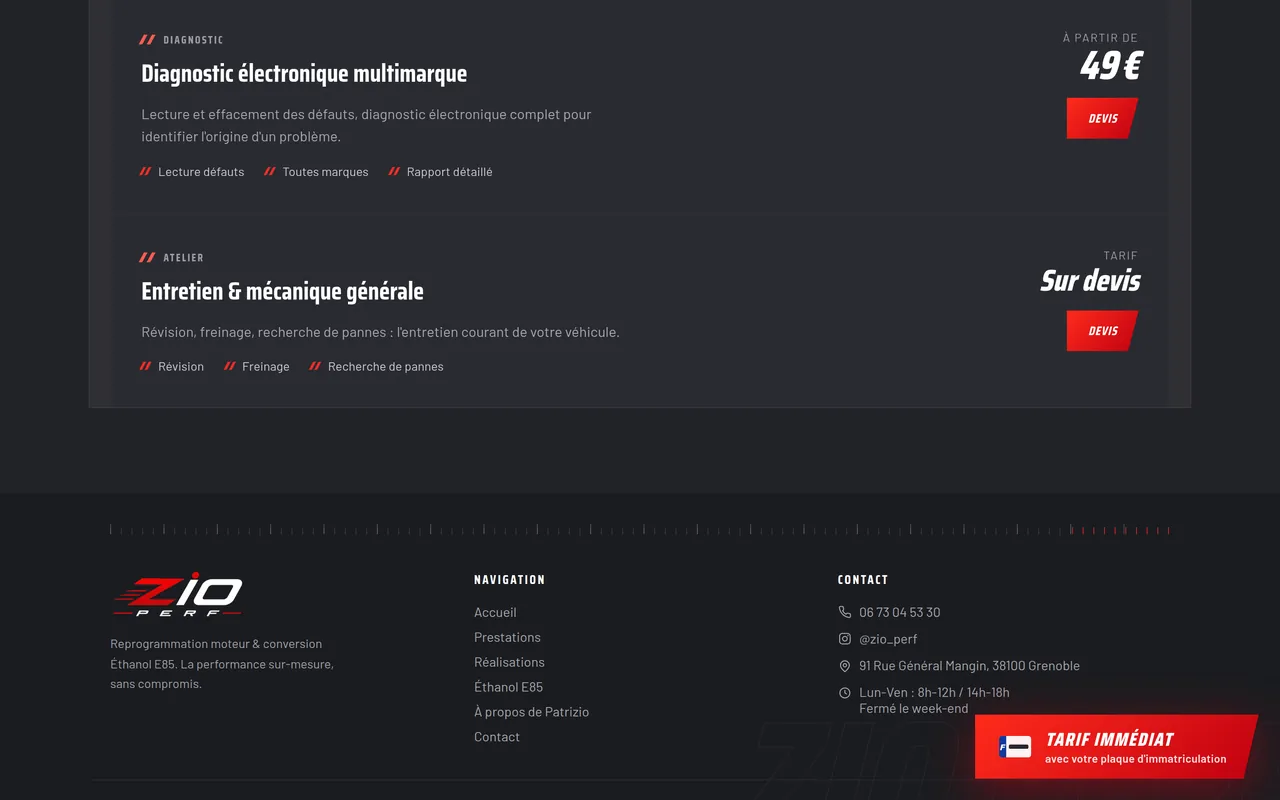1280x800 pixels.
Task: Call the number 06 73 04 53 30
Action: pos(899,612)
